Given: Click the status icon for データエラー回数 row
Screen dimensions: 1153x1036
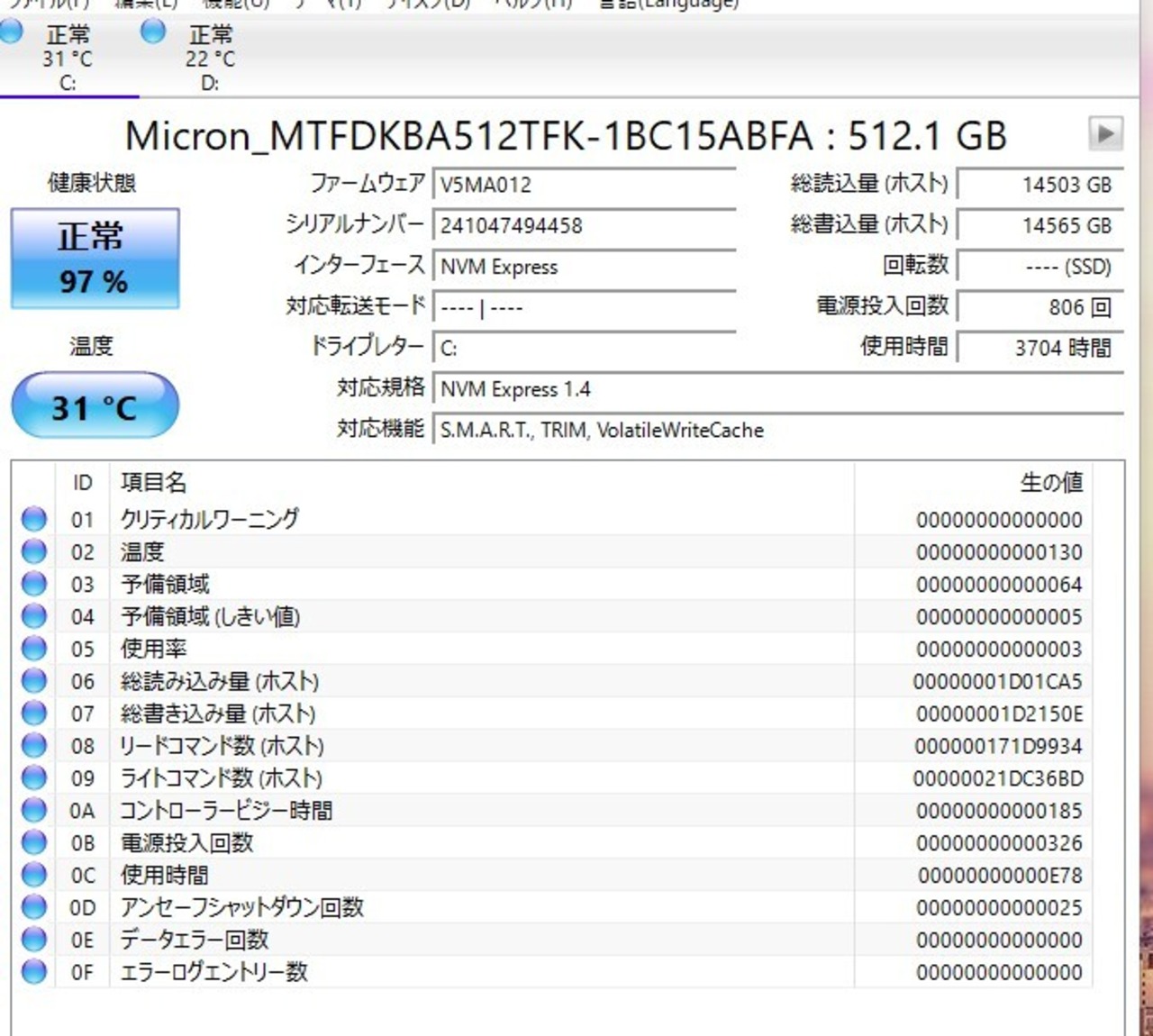Looking at the screenshot, I should (x=34, y=940).
